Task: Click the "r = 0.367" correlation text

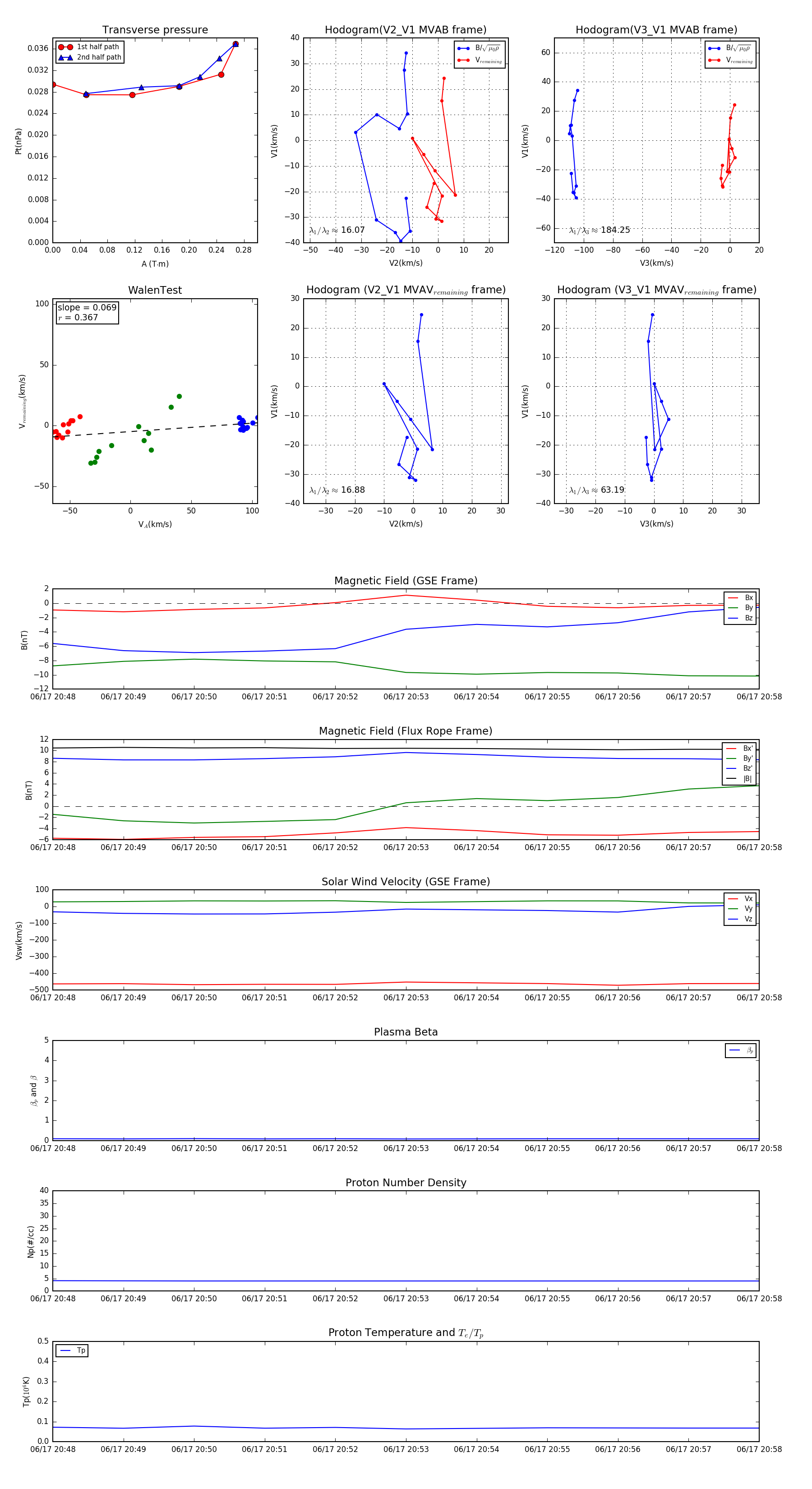Action: pyautogui.click(x=78, y=317)
